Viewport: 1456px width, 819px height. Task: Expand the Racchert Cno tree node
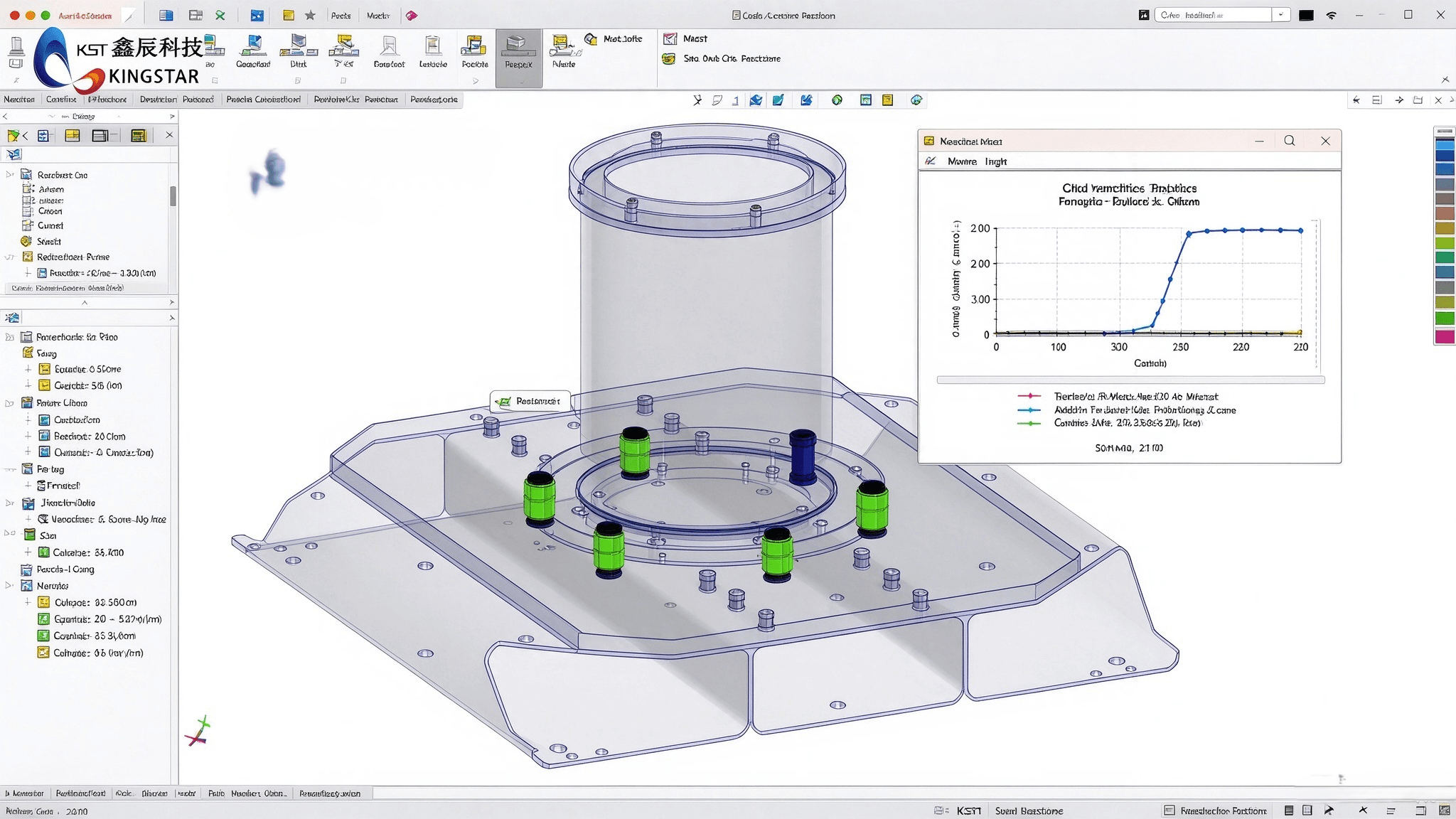tap(9, 175)
